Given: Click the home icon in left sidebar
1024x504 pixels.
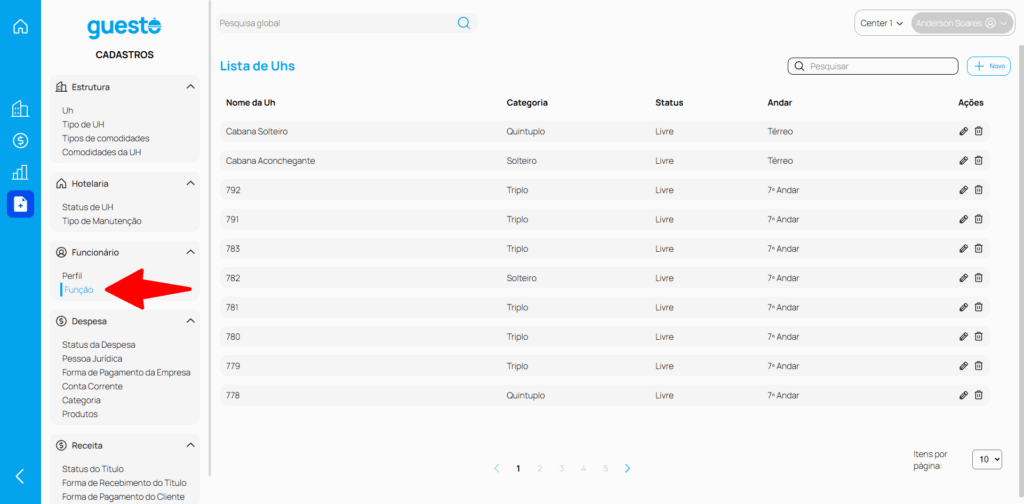Looking at the screenshot, I should [x=20, y=26].
